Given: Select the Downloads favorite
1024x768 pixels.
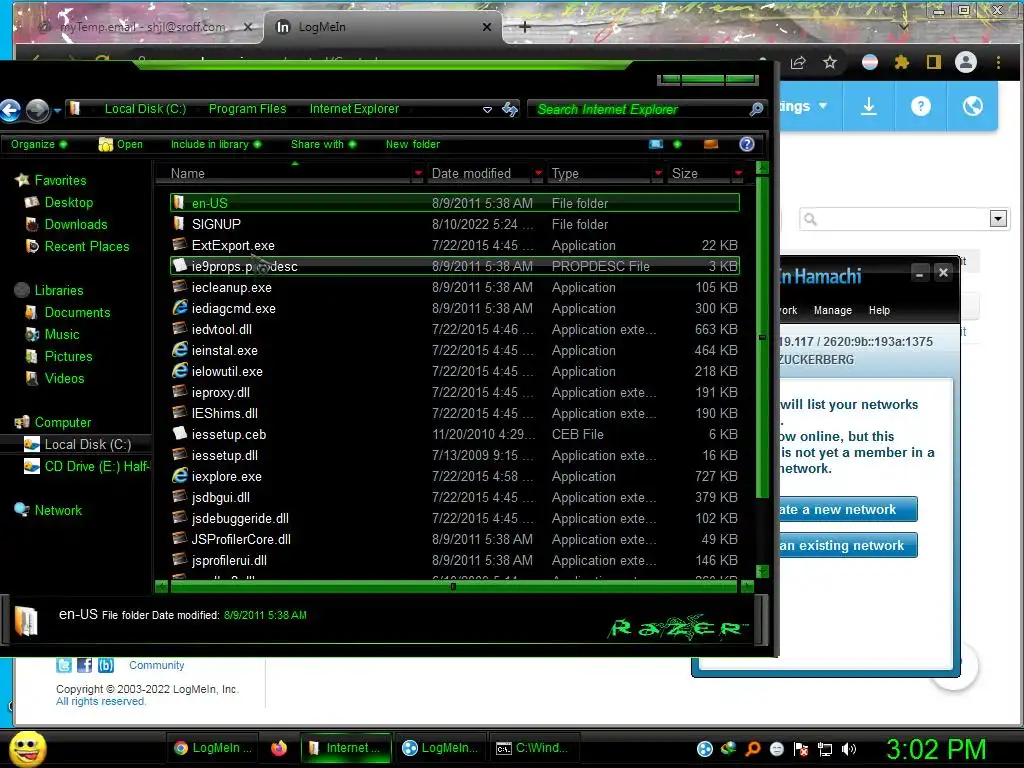Looking at the screenshot, I should tap(76, 224).
